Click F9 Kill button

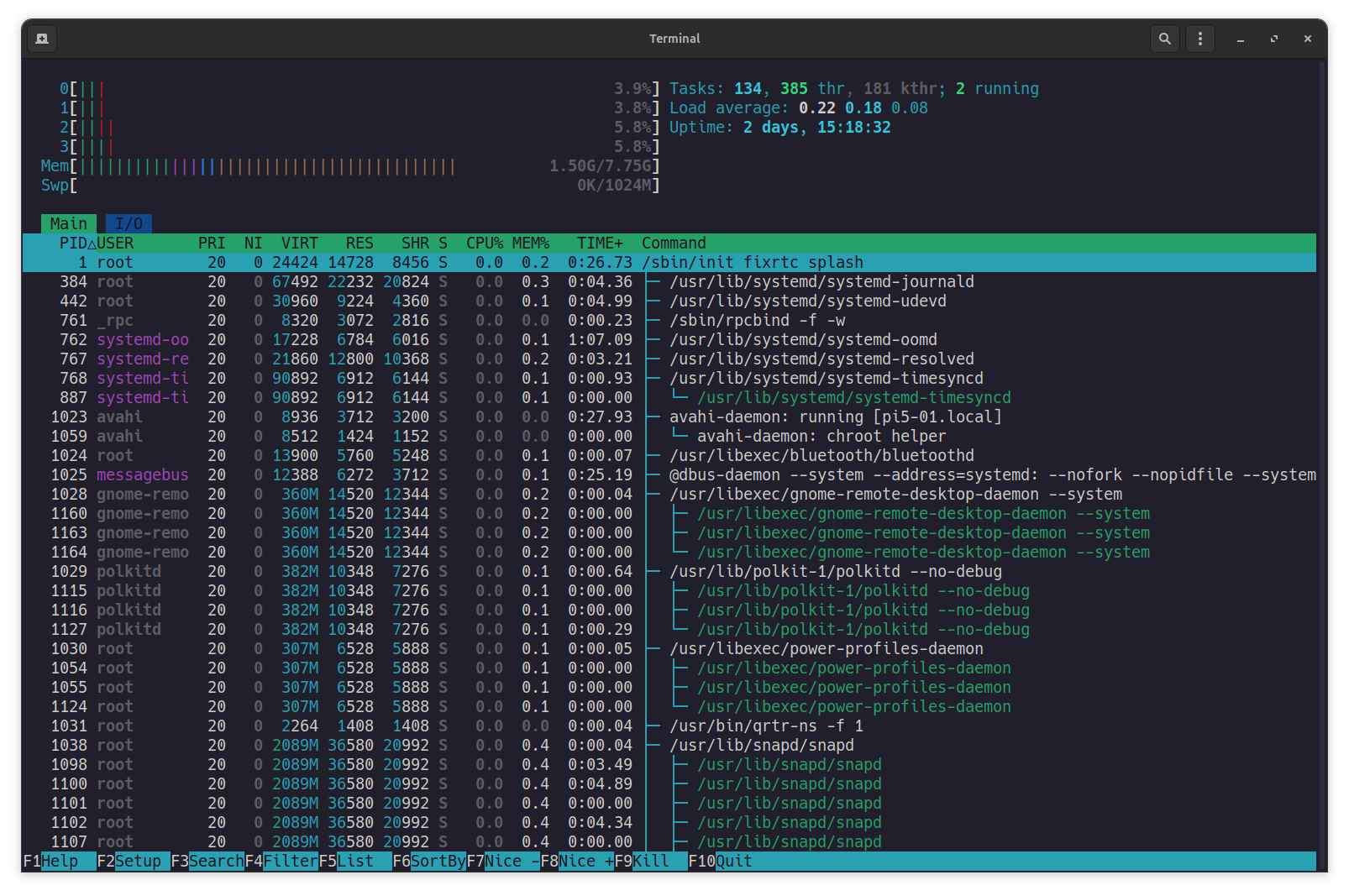tap(651, 861)
